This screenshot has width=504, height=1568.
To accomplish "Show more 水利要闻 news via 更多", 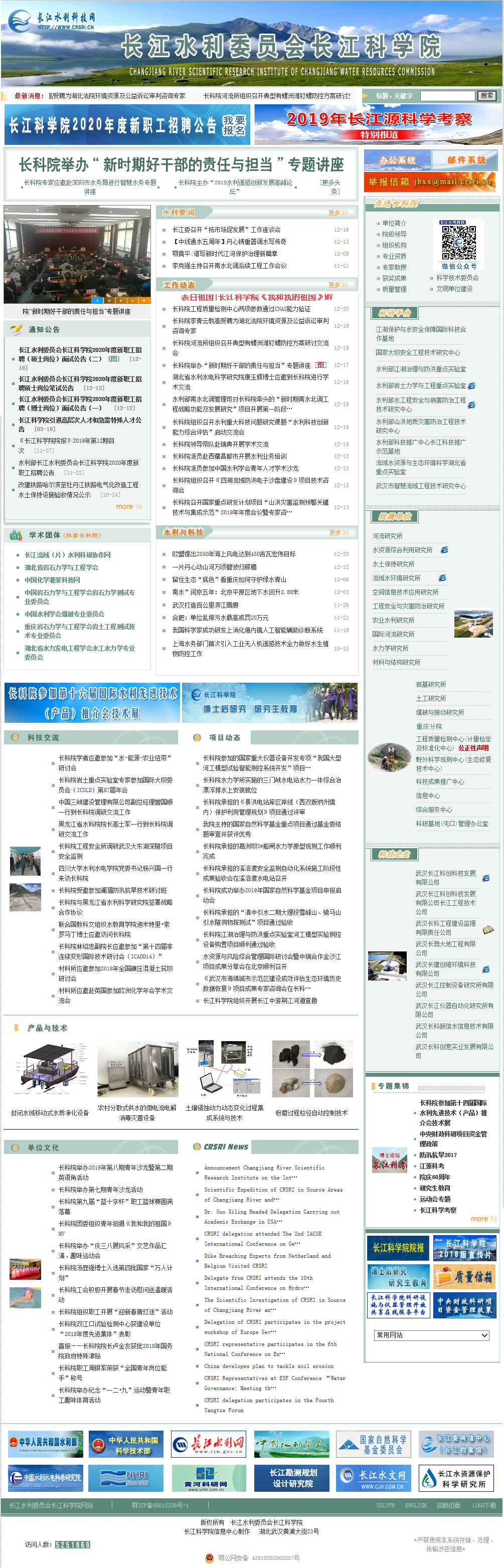I will click(x=338, y=213).
